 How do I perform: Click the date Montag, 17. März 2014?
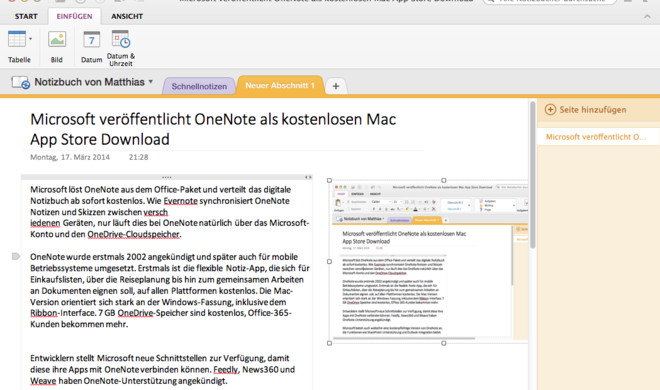tap(70, 157)
